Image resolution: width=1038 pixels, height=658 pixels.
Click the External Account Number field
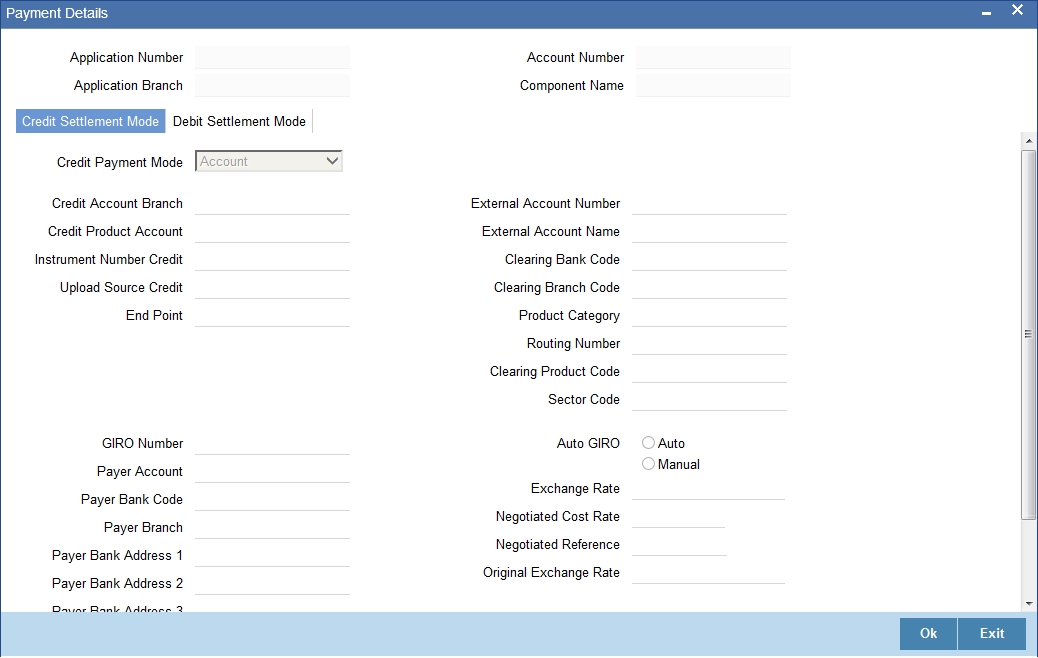point(709,203)
